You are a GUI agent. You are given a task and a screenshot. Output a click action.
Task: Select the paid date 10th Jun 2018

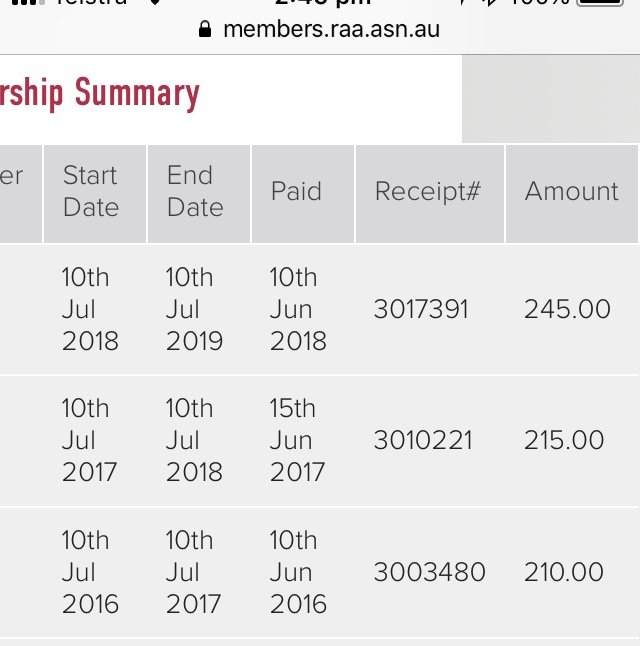pos(298,309)
